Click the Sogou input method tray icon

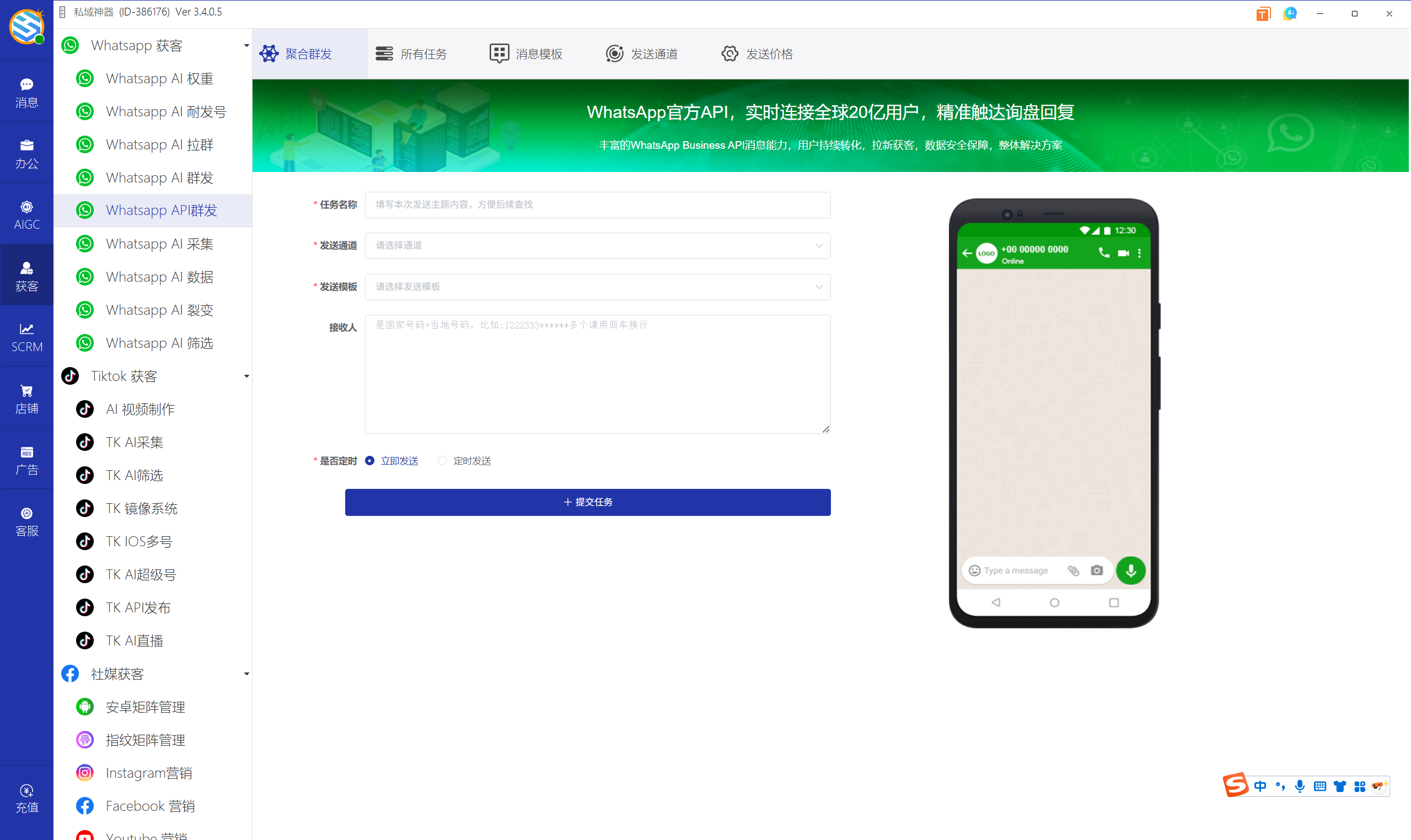point(1237,785)
